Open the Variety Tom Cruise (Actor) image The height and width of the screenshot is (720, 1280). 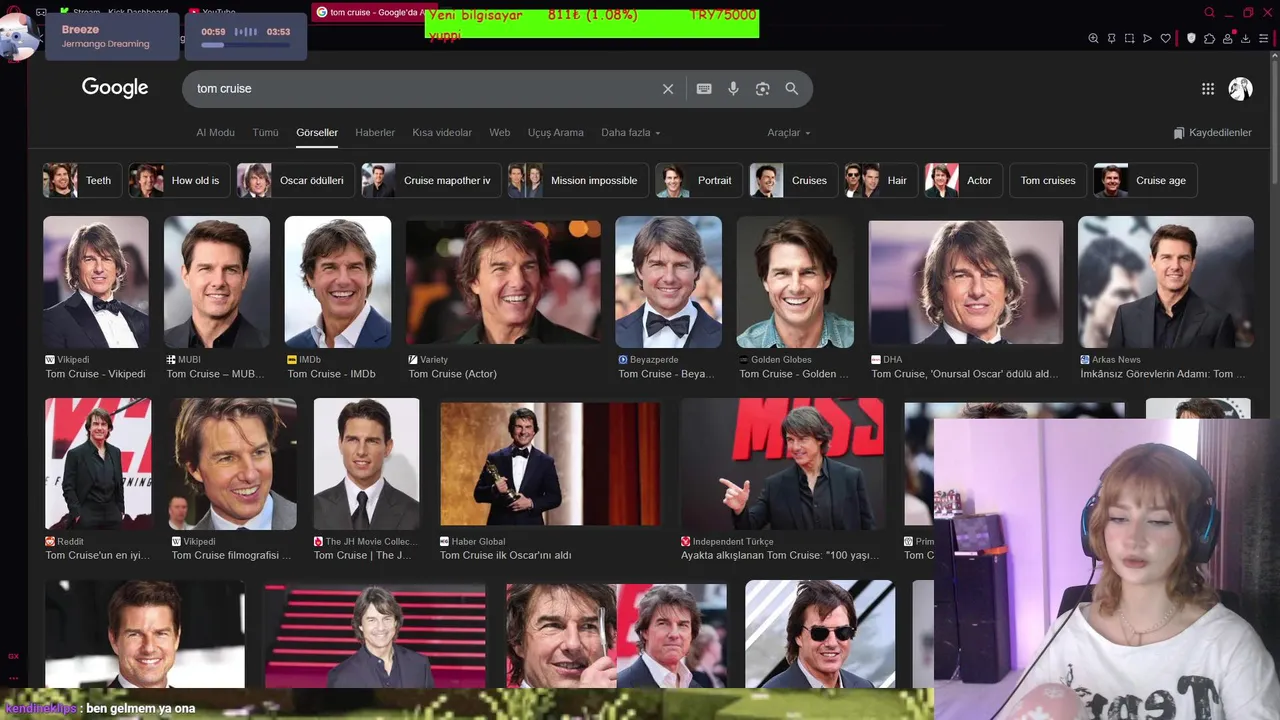pyautogui.click(x=503, y=283)
